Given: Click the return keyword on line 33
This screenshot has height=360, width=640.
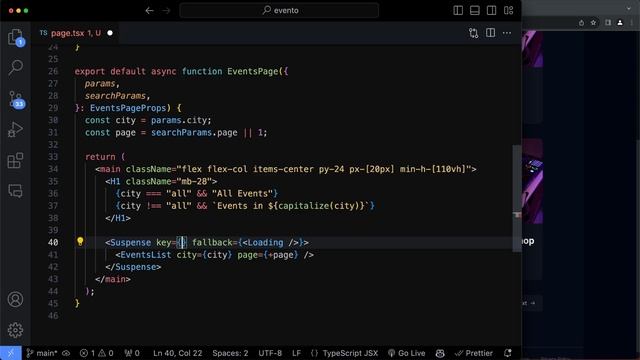Looking at the screenshot, I should pos(100,157).
